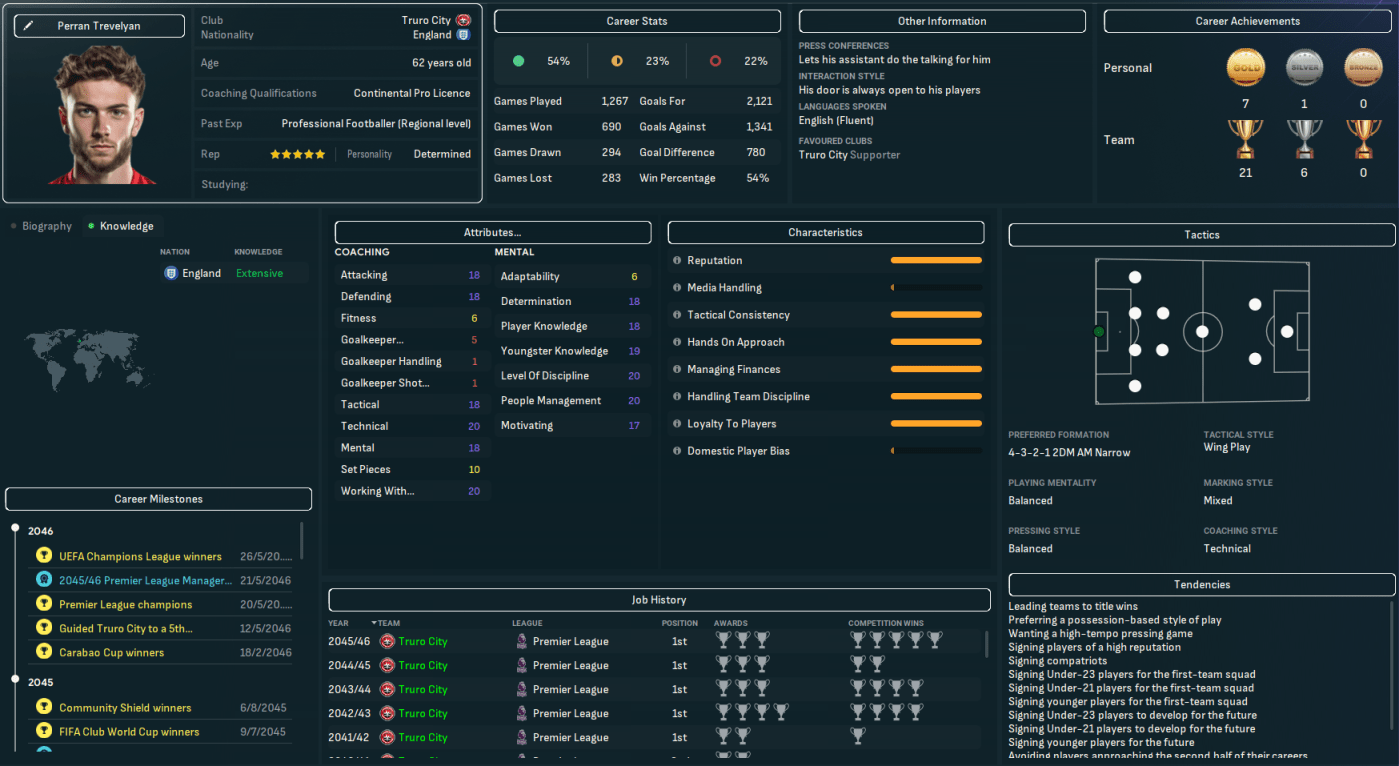The width and height of the screenshot is (1399, 766).
Task: Click the UEFA Champions League winners trophy icon
Action: pyautogui.click(x=44, y=556)
